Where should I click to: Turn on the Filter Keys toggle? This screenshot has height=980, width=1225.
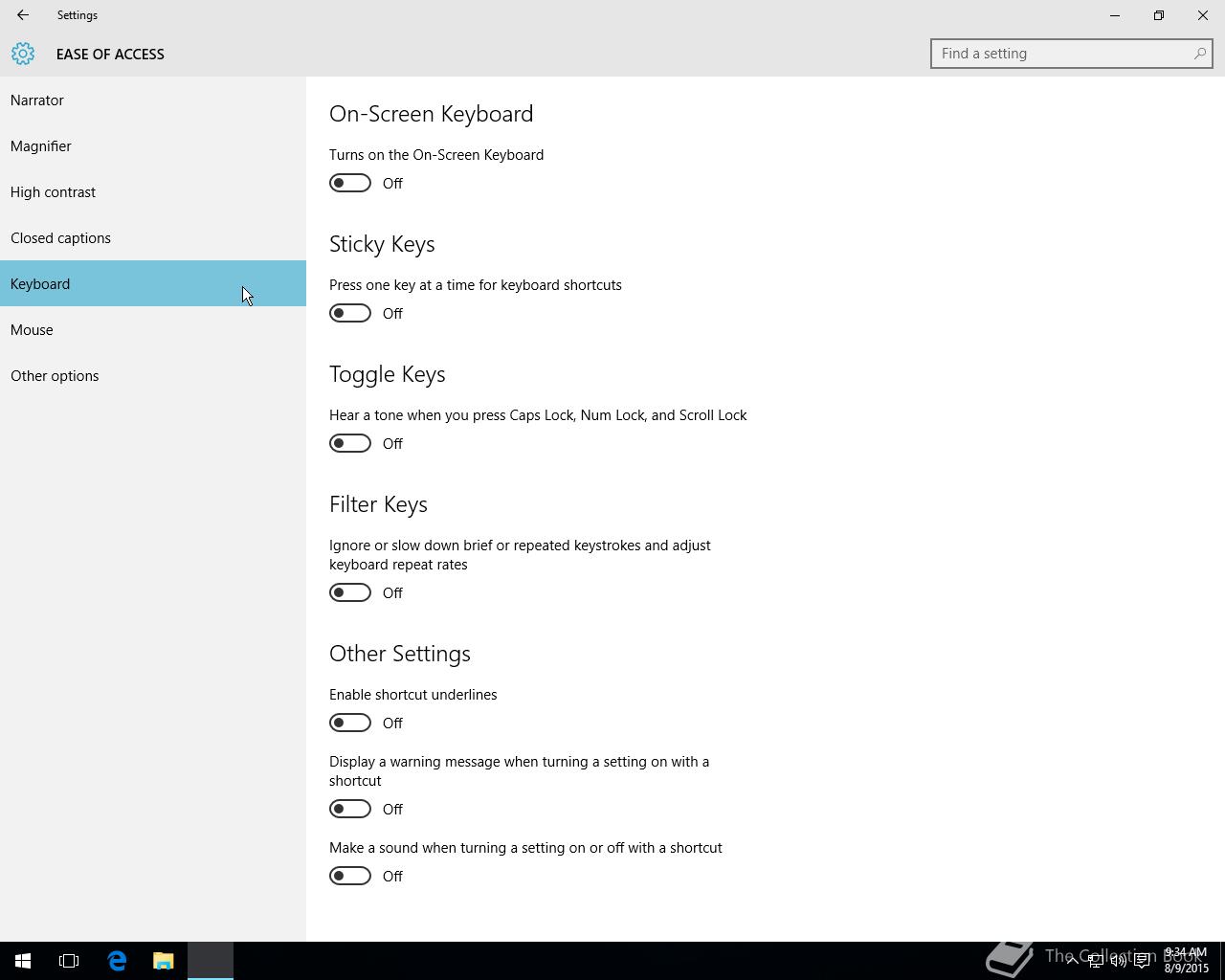(x=350, y=592)
